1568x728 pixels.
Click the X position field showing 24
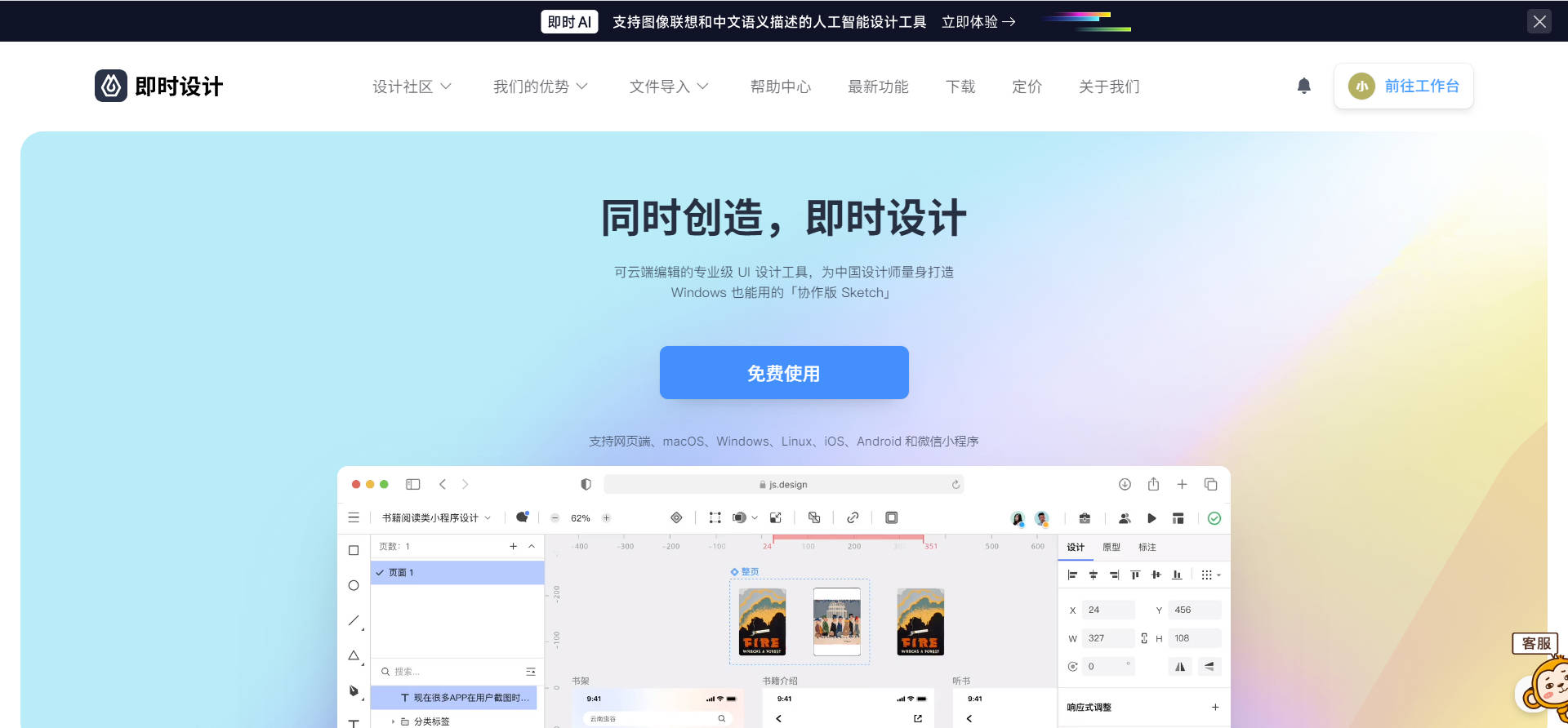click(1108, 610)
